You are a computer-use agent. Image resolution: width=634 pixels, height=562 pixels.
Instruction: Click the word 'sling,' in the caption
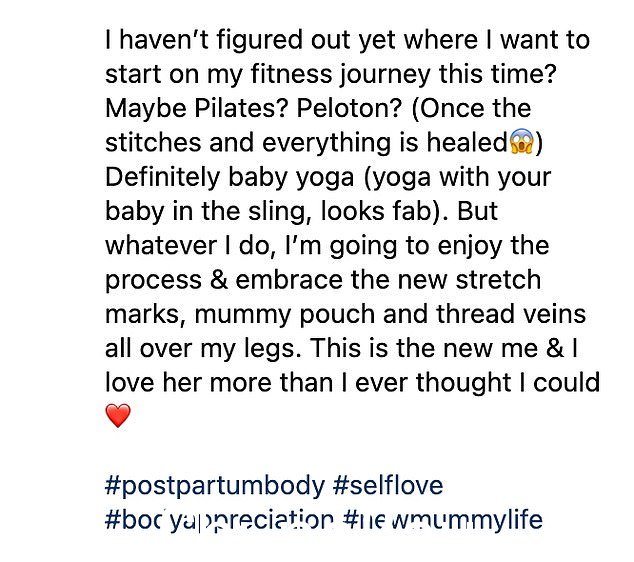[x=280, y=212]
